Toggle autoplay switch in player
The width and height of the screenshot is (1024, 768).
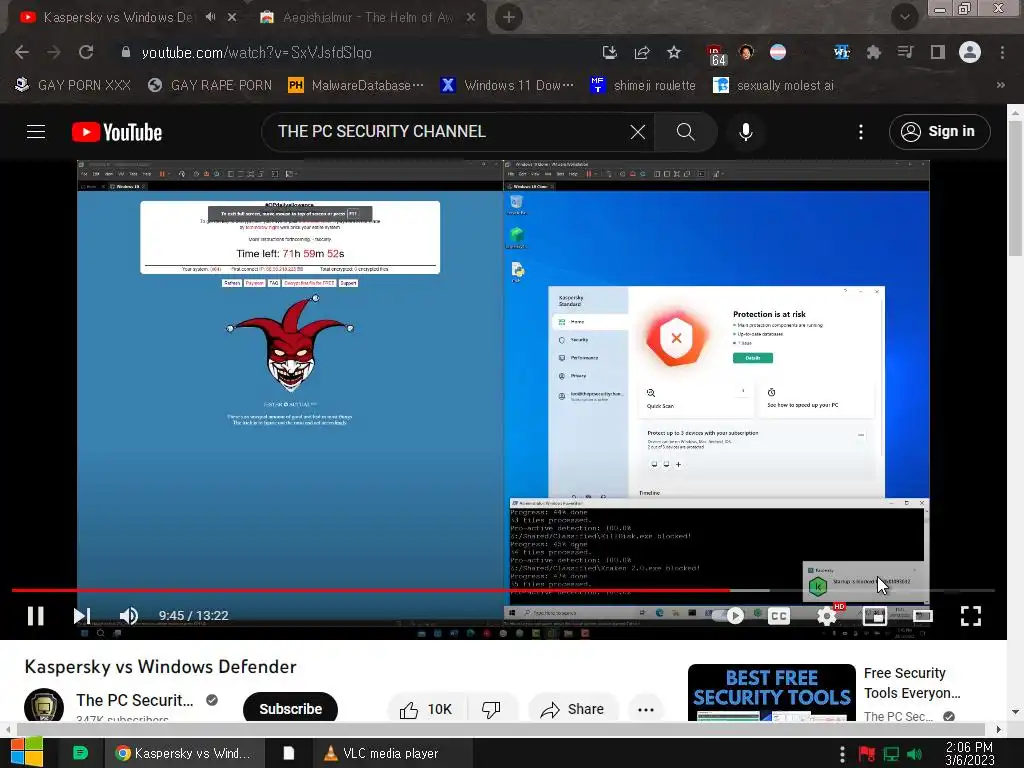[727, 615]
